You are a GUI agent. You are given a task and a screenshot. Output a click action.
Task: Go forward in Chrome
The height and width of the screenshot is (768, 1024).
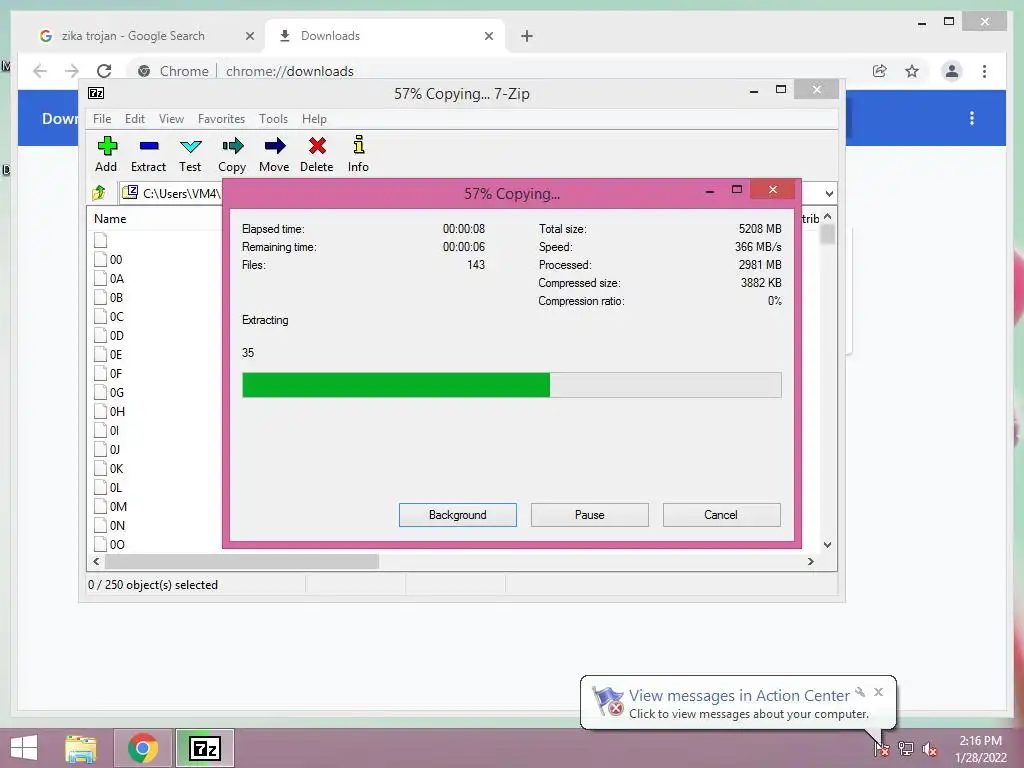click(72, 71)
